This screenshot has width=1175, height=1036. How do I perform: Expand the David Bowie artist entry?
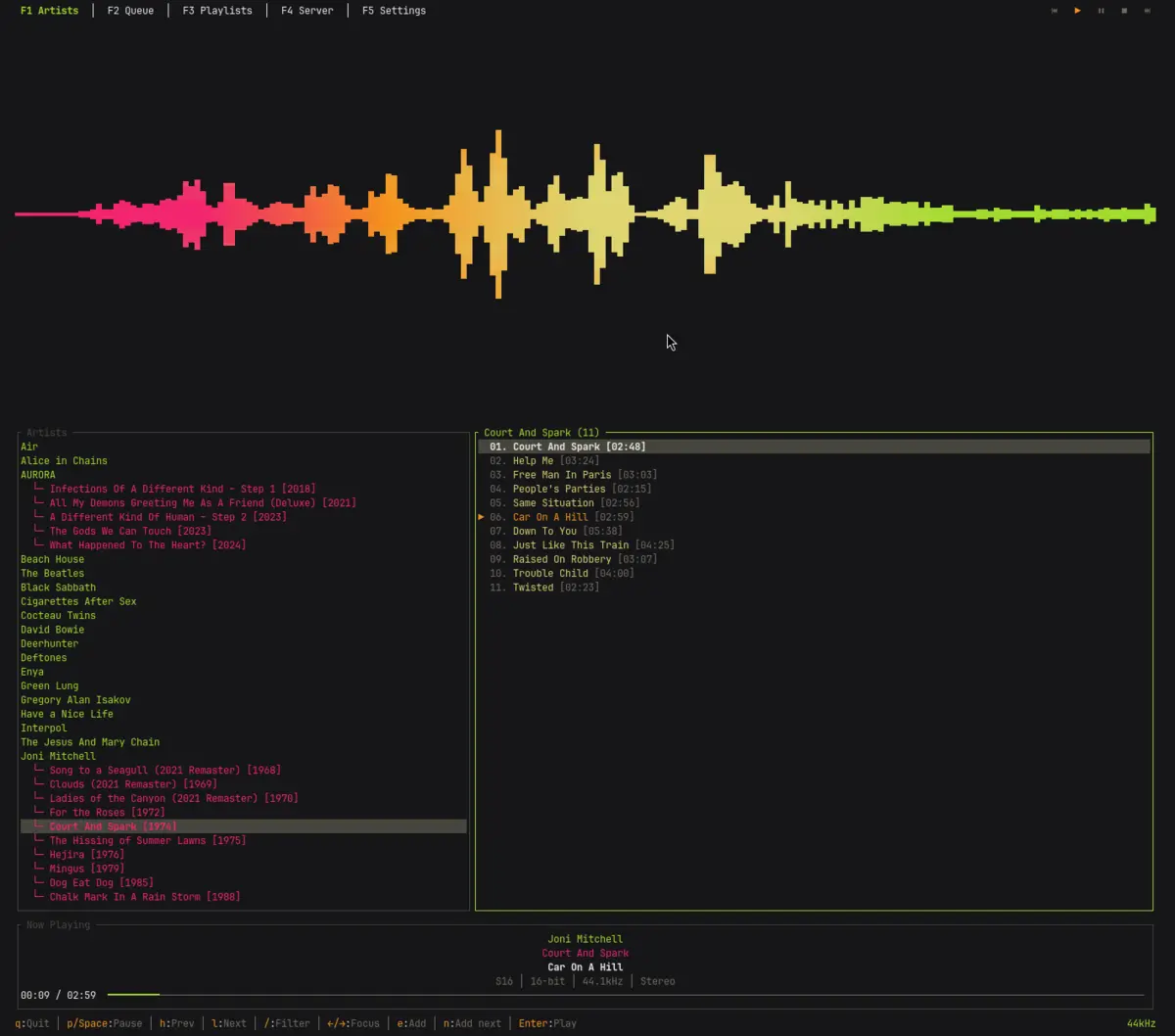[52, 630]
